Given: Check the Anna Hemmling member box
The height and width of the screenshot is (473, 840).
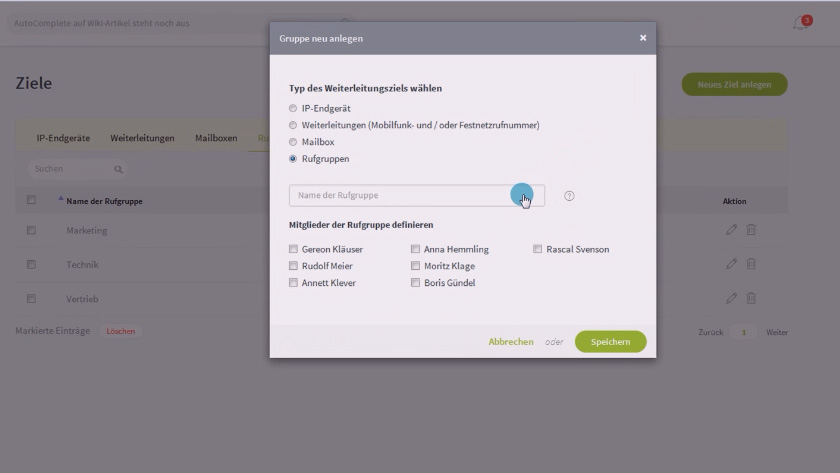Looking at the screenshot, I should 415,249.
